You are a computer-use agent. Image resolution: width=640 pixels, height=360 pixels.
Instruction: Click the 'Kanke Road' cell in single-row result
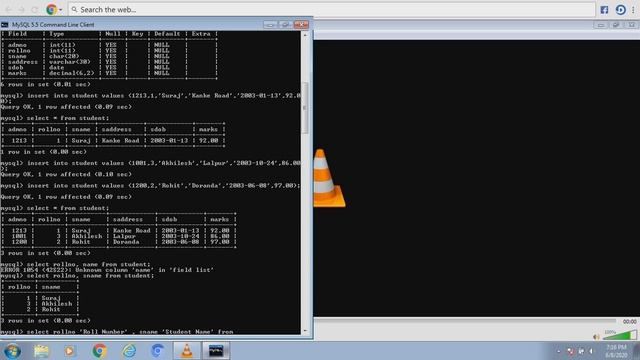[120, 140]
